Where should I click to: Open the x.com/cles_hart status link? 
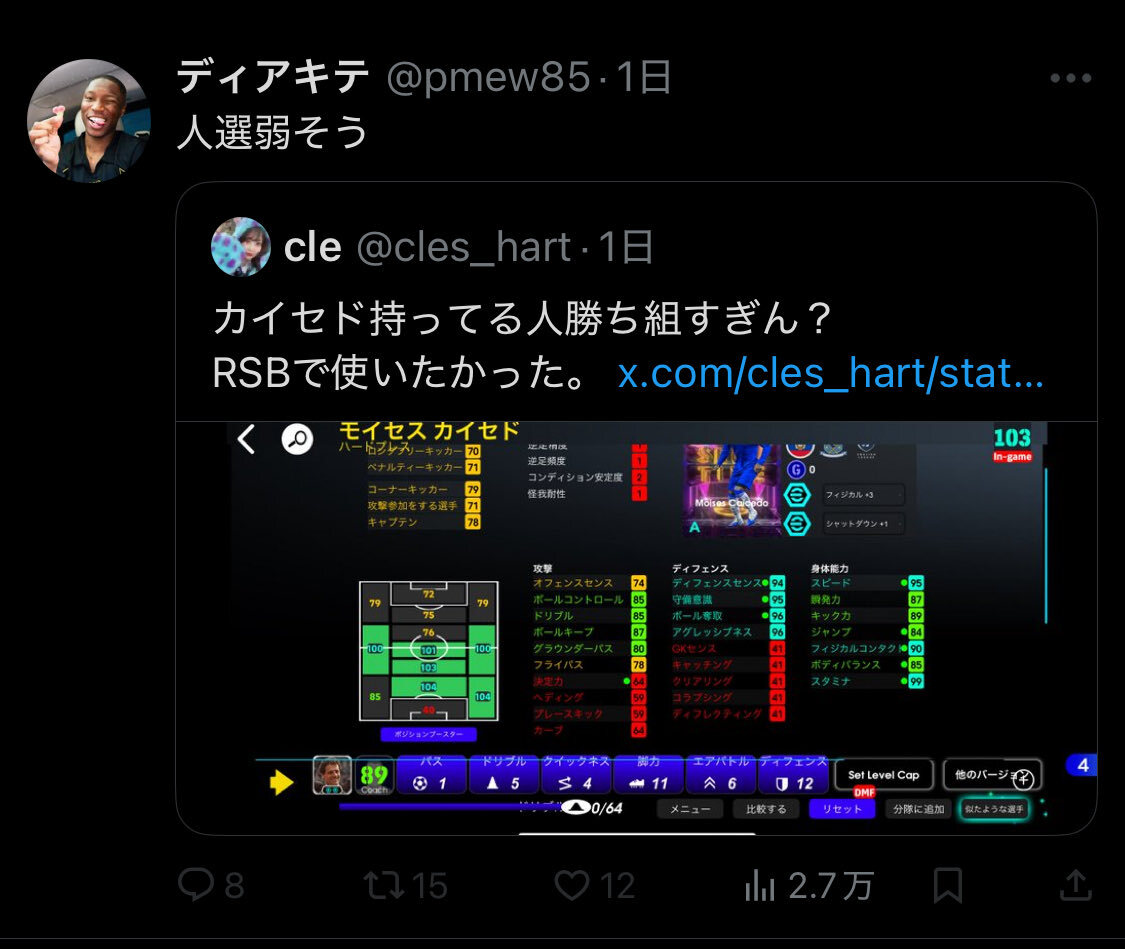tap(831, 374)
